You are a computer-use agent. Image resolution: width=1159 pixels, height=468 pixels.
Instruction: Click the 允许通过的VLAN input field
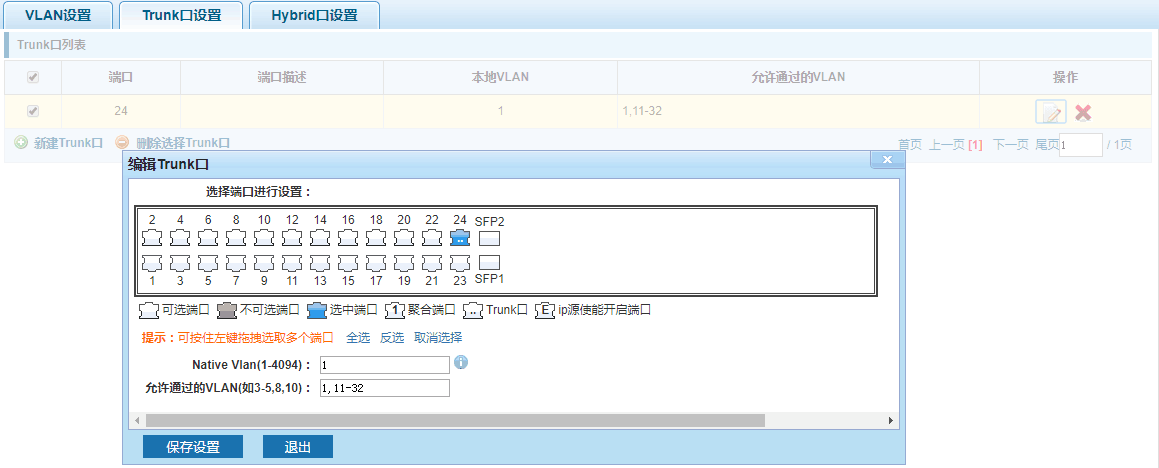coord(384,388)
